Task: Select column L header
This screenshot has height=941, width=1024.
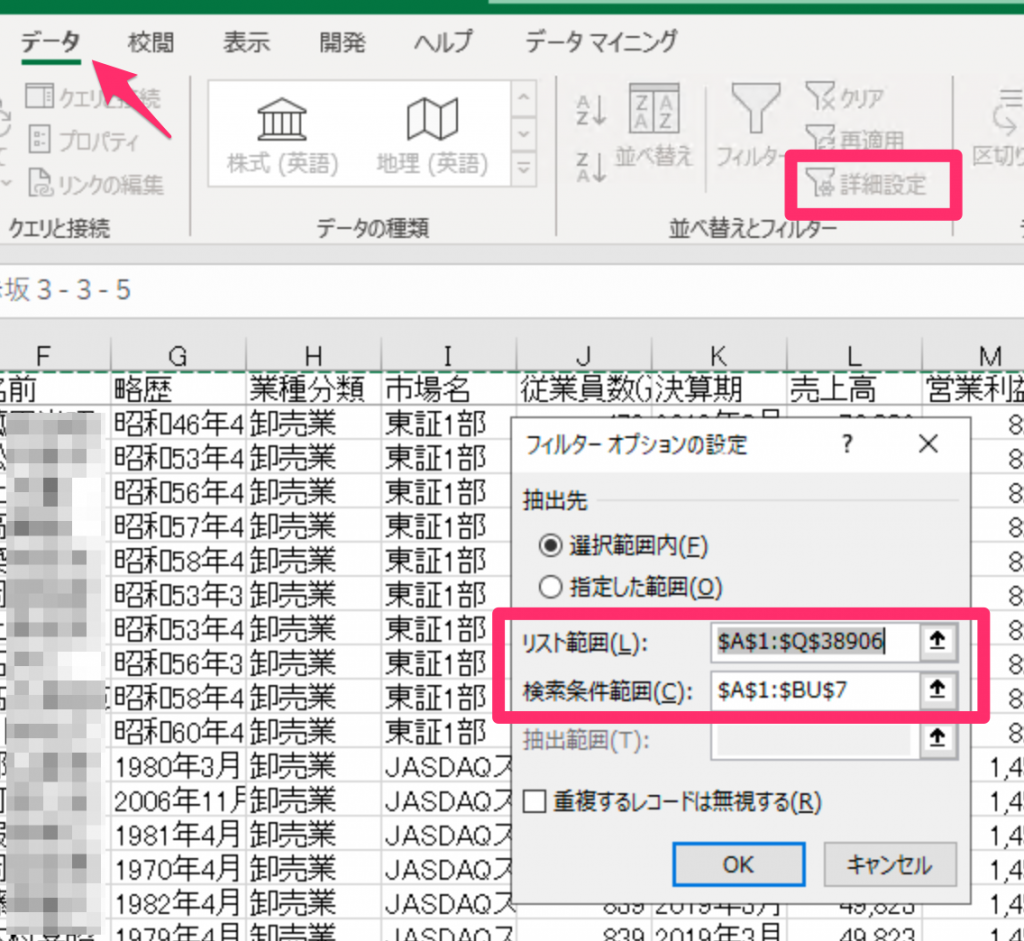Action: pyautogui.click(x=854, y=356)
